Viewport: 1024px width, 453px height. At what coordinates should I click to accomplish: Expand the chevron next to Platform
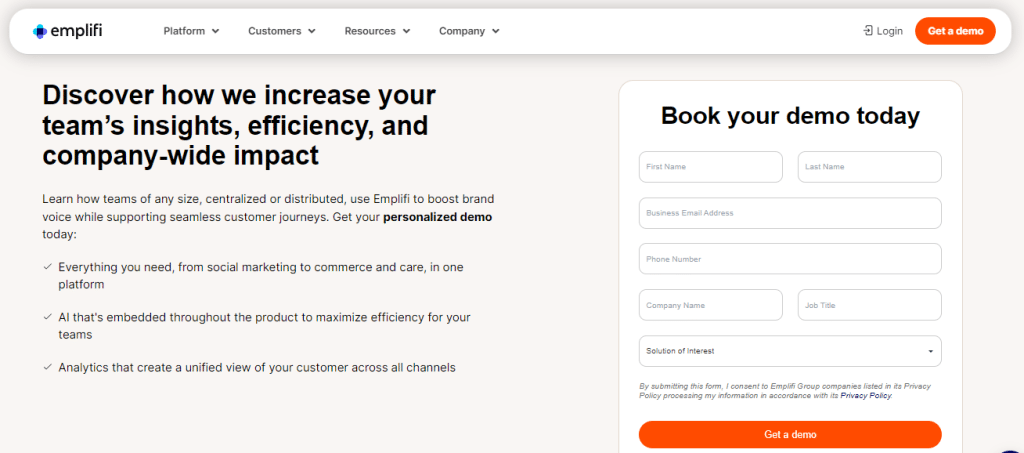tap(217, 31)
